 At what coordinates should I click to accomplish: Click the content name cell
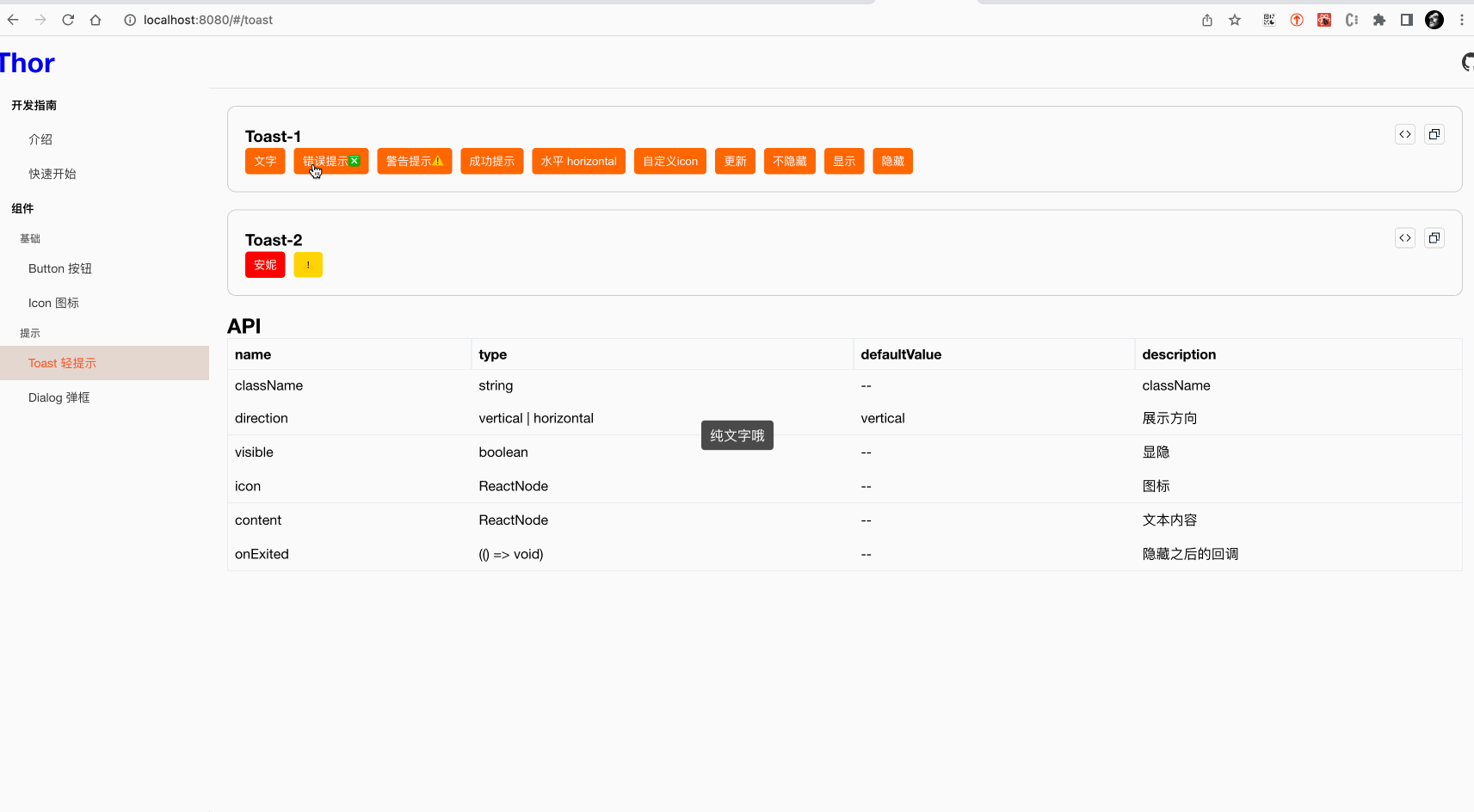click(258, 520)
